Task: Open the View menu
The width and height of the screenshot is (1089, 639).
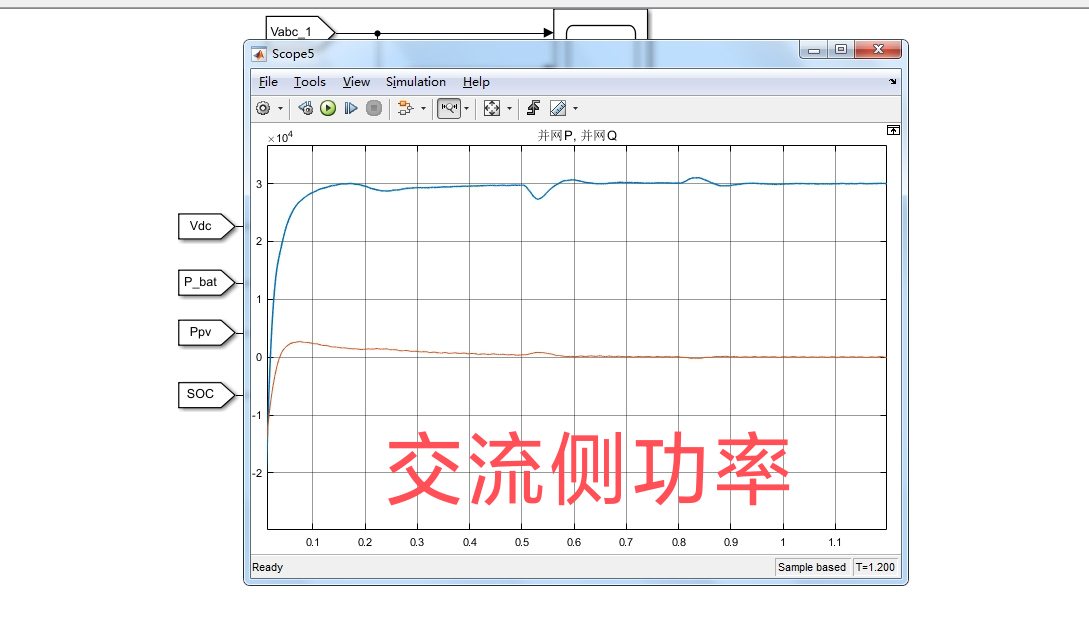Action: coord(356,82)
